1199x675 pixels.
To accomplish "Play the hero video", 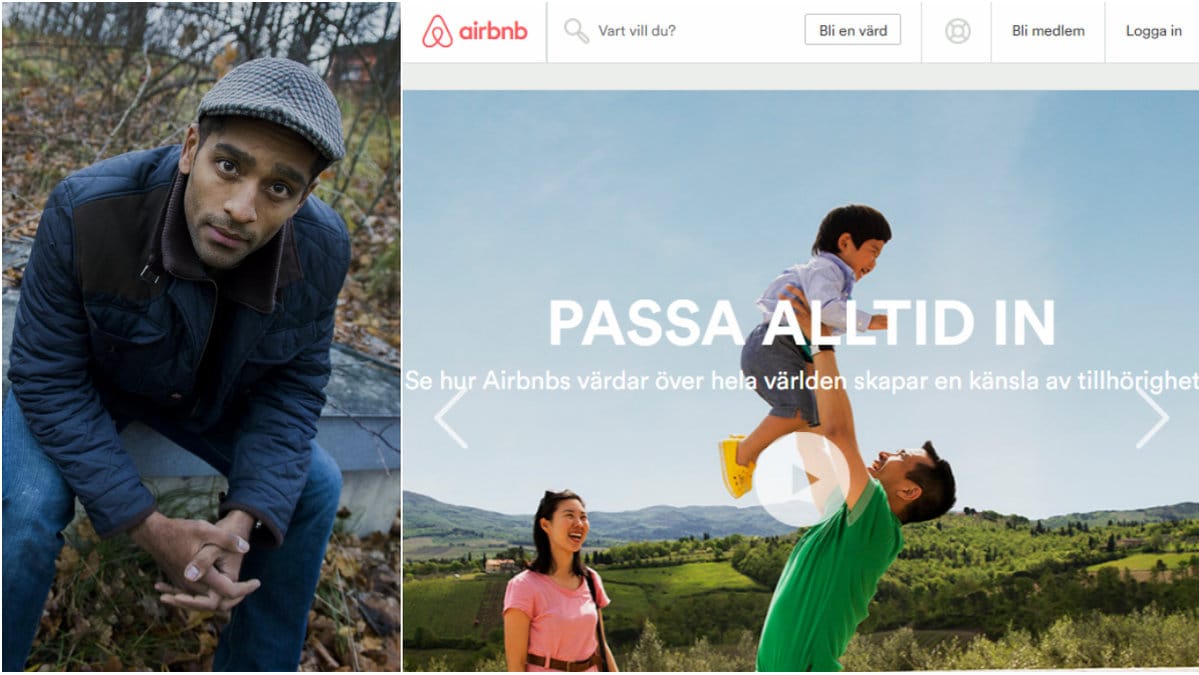I will pos(801,480).
